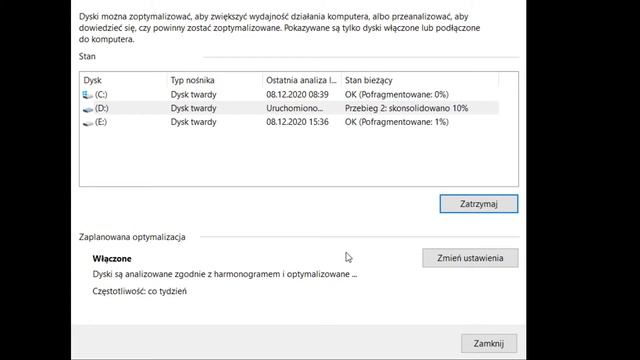This screenshot has height=360, width=640.
Task: Sort by the Dysk column header
Action: [x=124, y=80]
